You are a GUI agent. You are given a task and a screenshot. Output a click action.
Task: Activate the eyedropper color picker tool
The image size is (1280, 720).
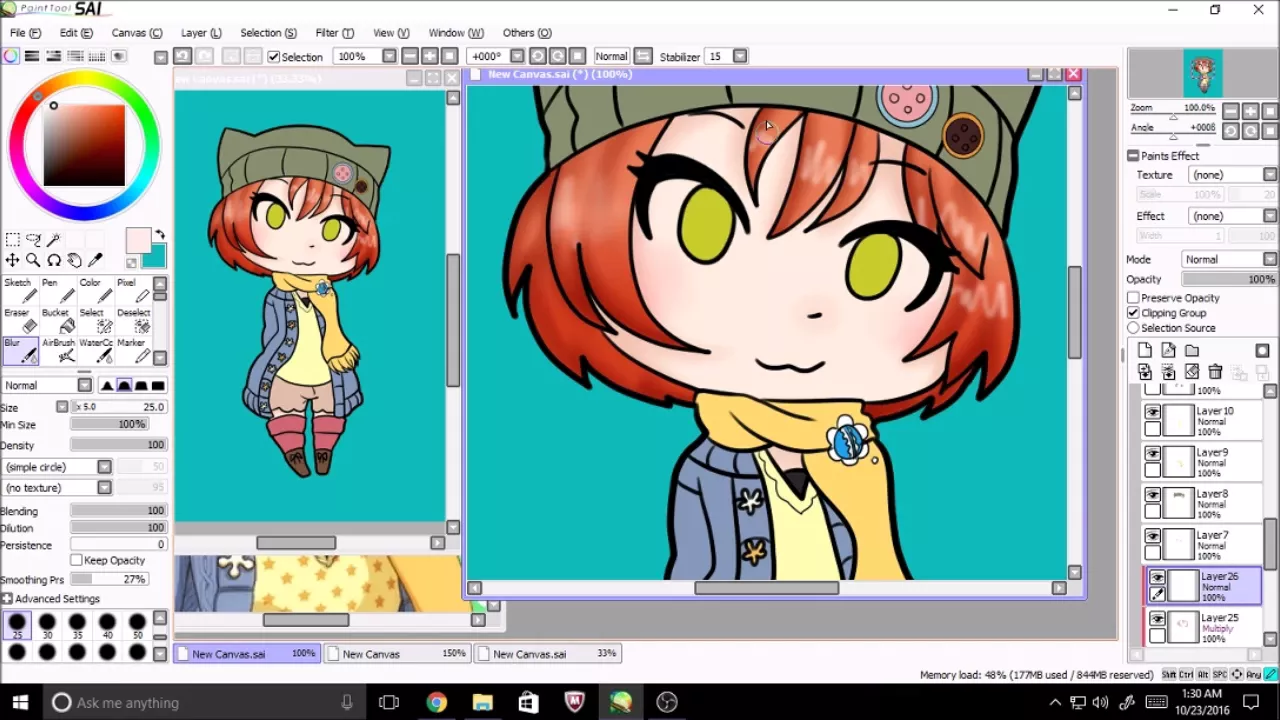pos(96,260)
